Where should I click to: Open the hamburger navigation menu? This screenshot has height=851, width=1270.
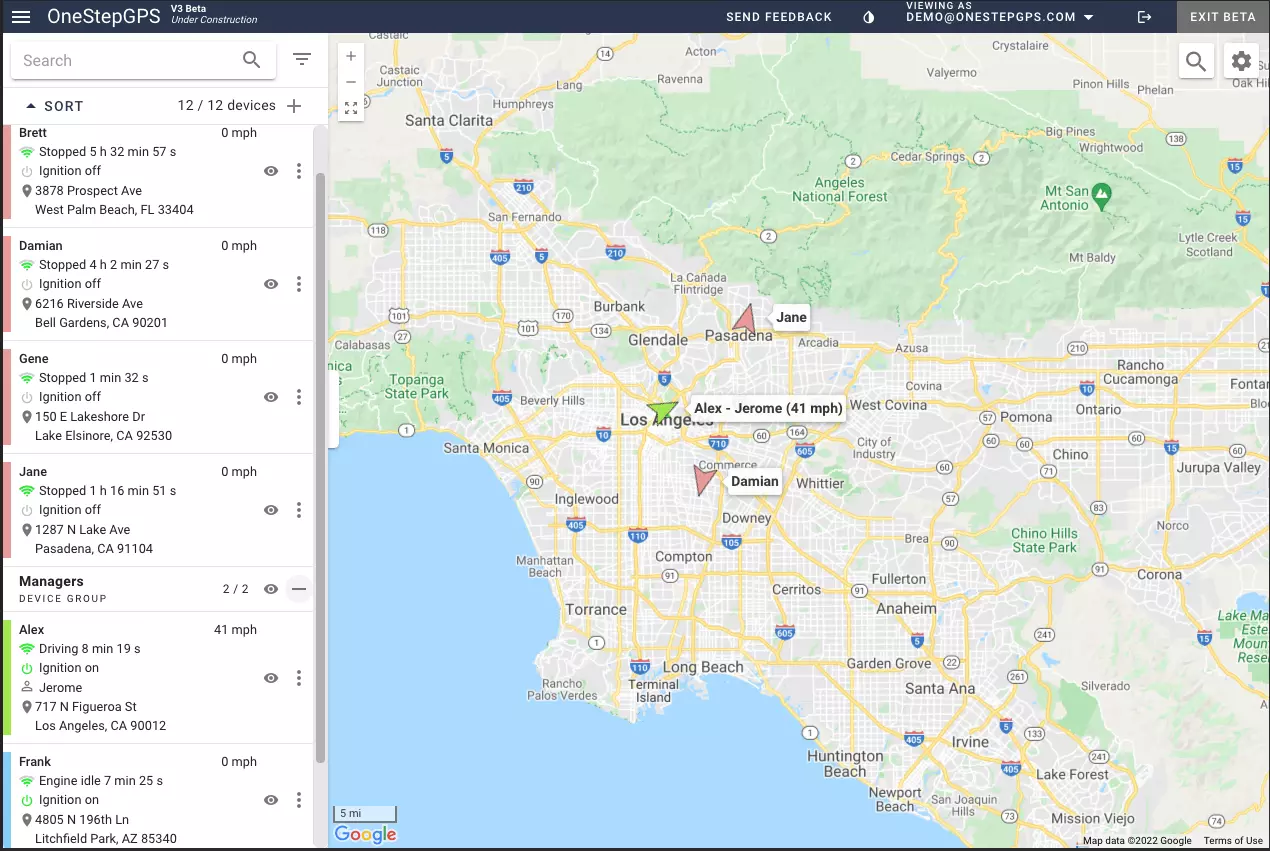[x=21, y=16]
